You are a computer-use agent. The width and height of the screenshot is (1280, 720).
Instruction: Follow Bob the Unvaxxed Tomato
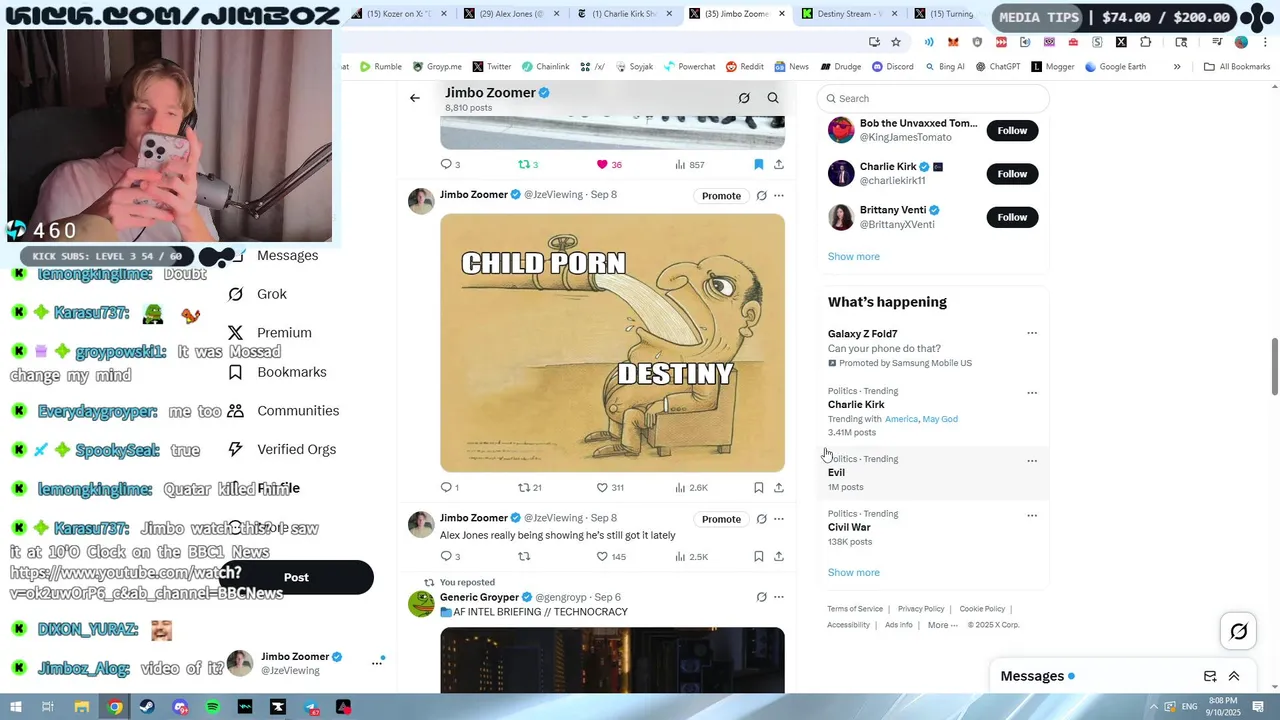(x=1012, y=130)
